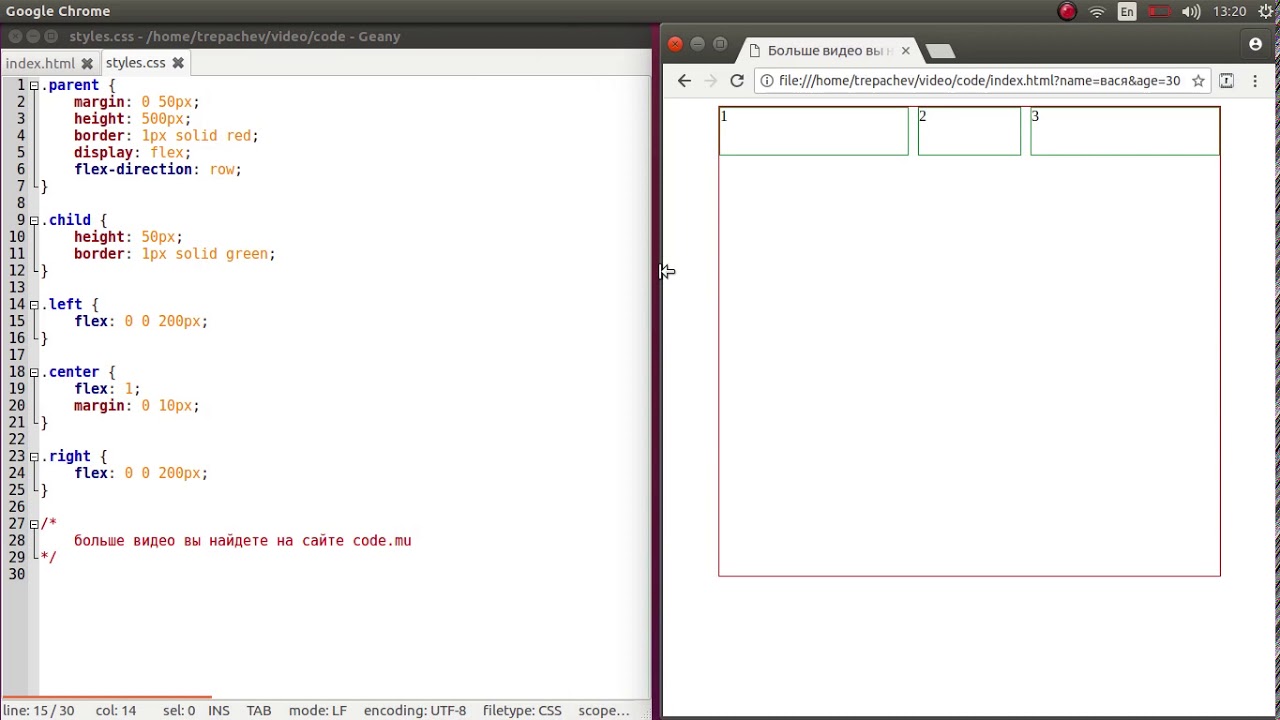The width and height of the screenshot is (1280, 720).
Task: Open the En keyboard layout indicator
Action: coord(1127,12)
